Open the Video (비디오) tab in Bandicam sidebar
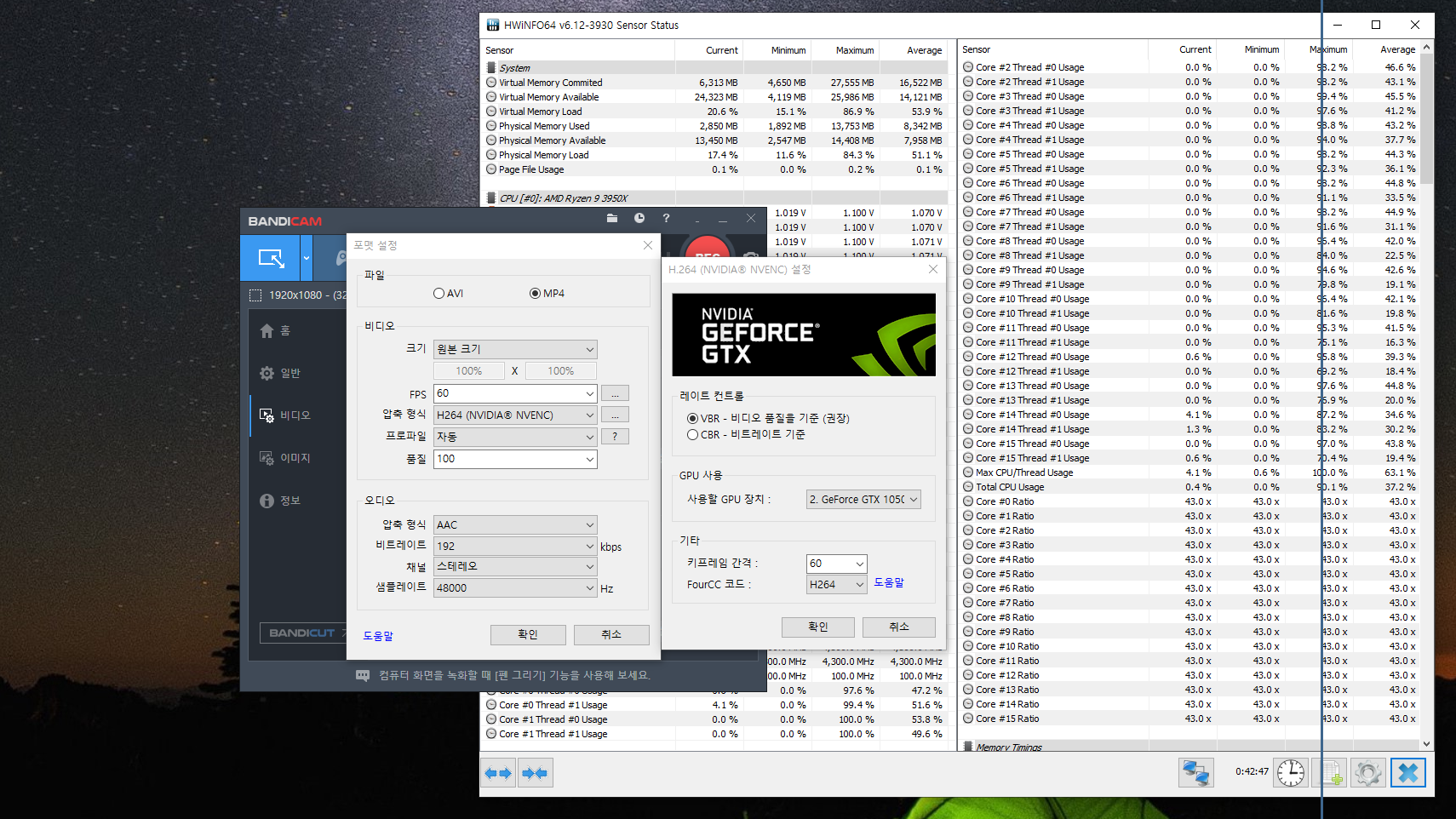 click(x=284, y=415)
